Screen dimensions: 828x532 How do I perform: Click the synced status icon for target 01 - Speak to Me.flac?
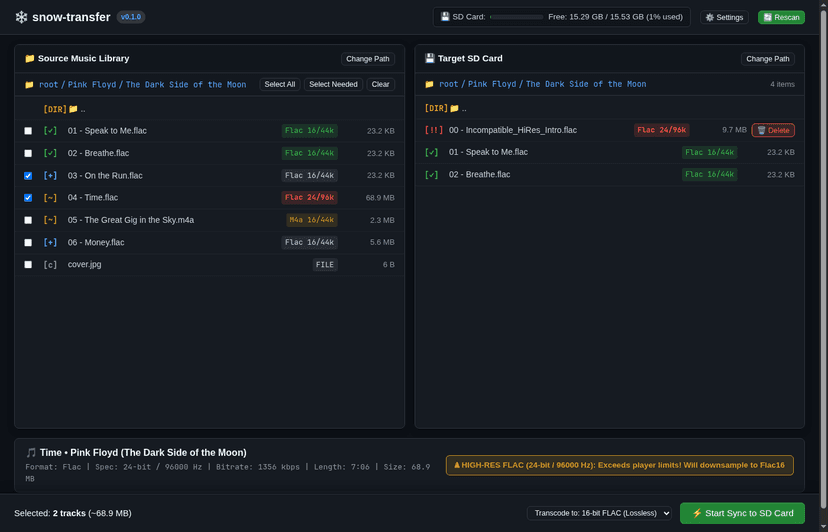click(431, 152)
